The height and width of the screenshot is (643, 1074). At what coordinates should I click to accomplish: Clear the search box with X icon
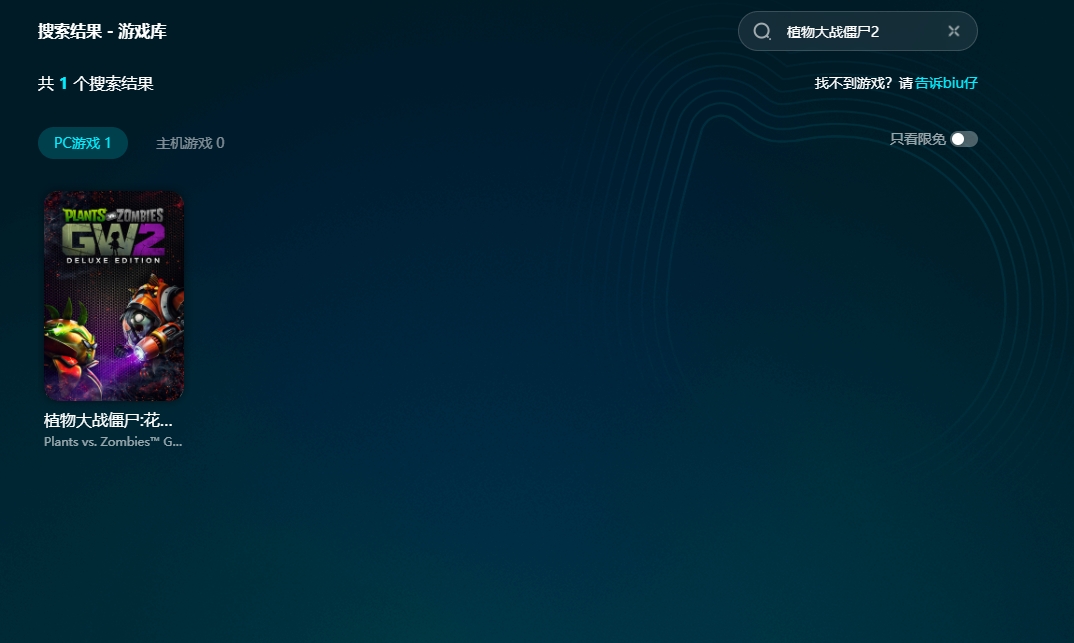click(x=953, y=31)
